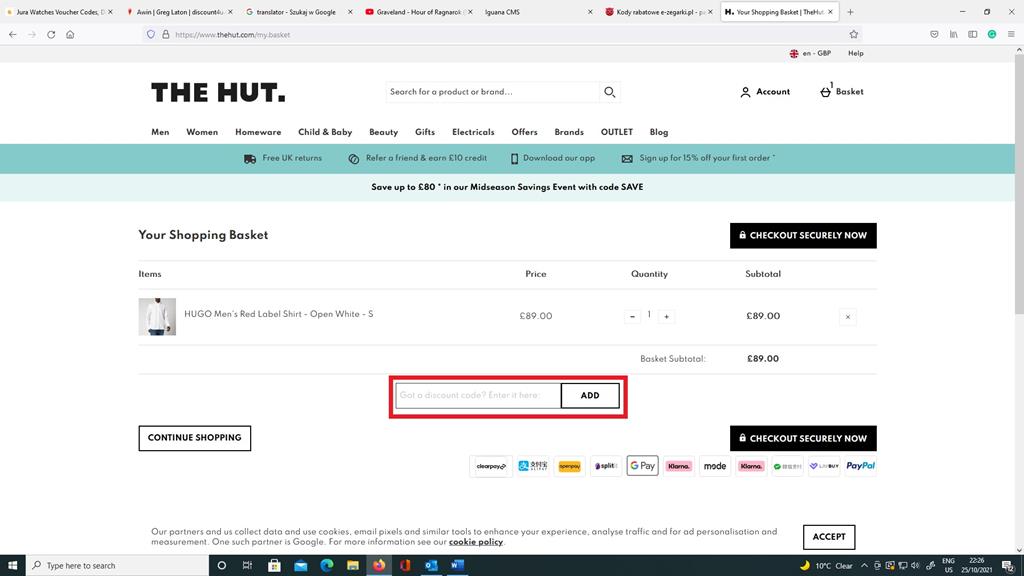1024x576 pixels.
Task: Open the Gifts menu
Action: click(424, 132)
